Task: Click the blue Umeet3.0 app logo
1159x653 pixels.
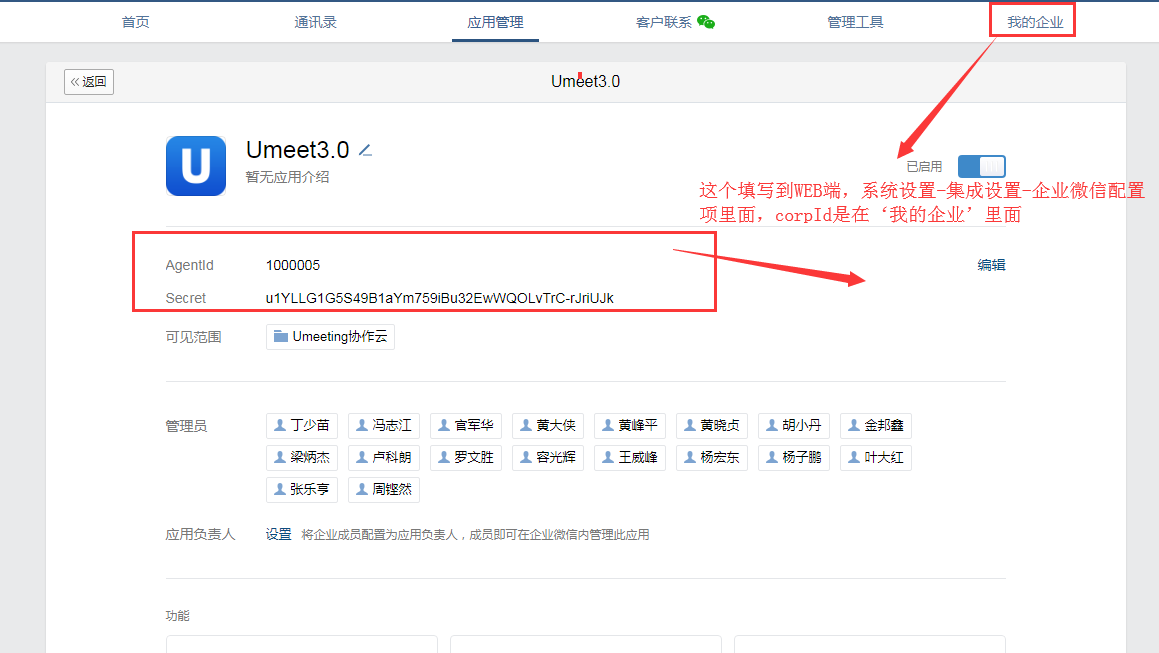Action: pyautogui.click(x=195, y=165)
